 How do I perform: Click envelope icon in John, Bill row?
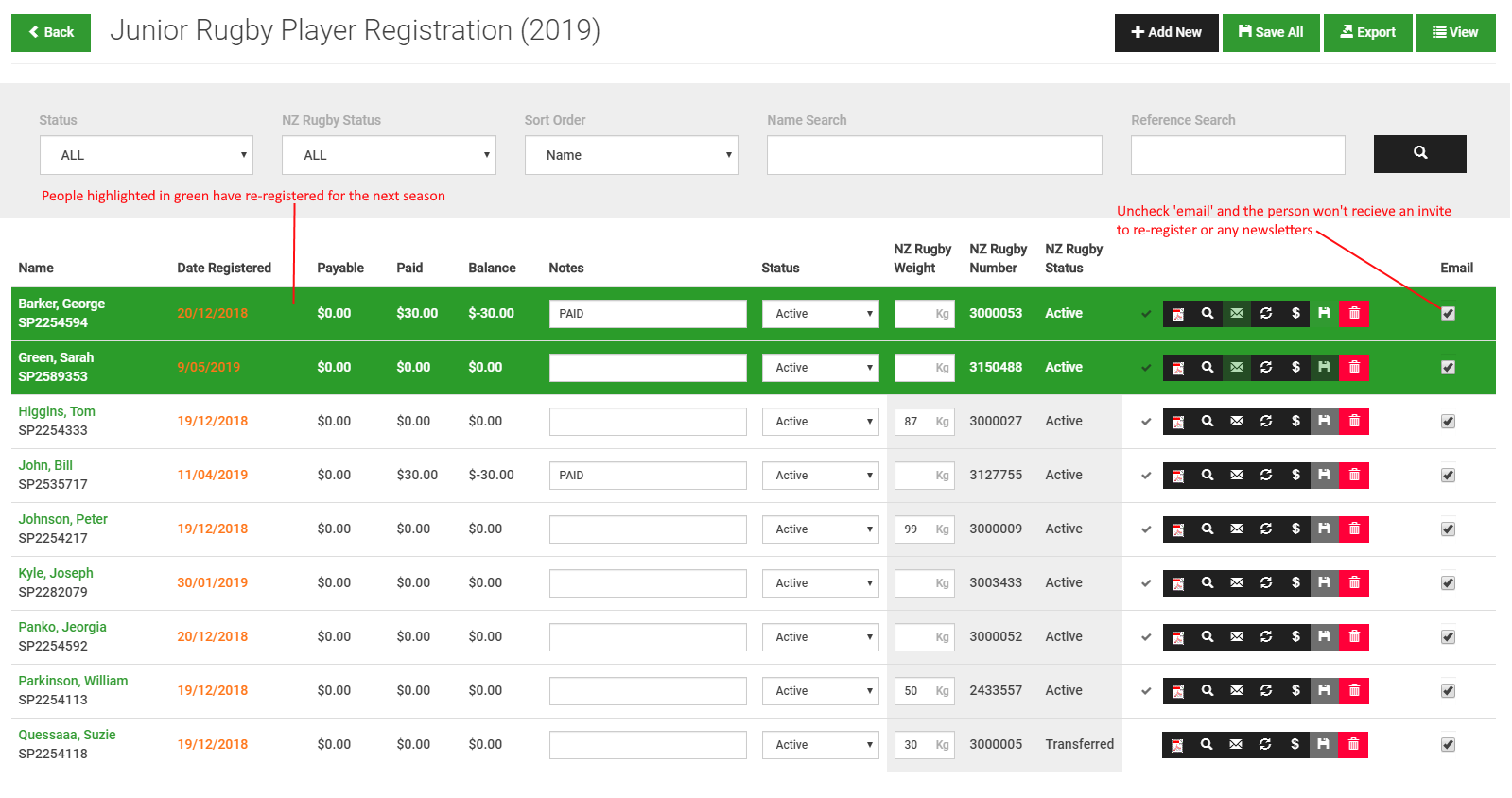(x=1237, y=476)
